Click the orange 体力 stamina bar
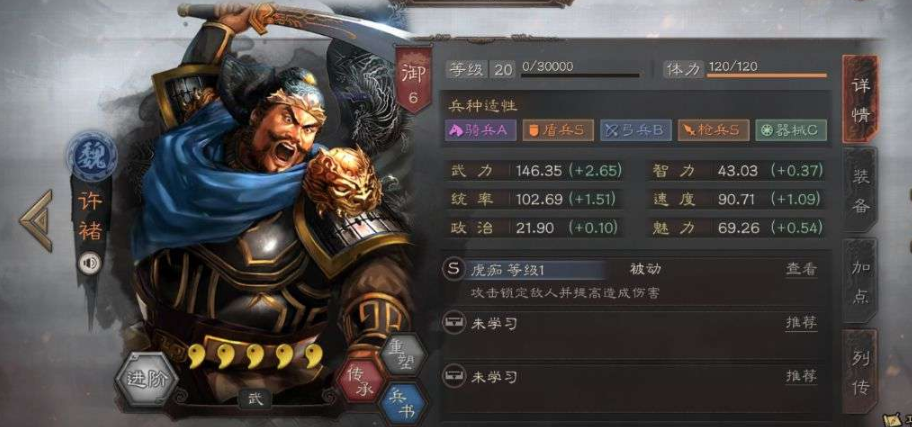The height and width of the screenshot is (427, 912). click(x=767, y=75)
